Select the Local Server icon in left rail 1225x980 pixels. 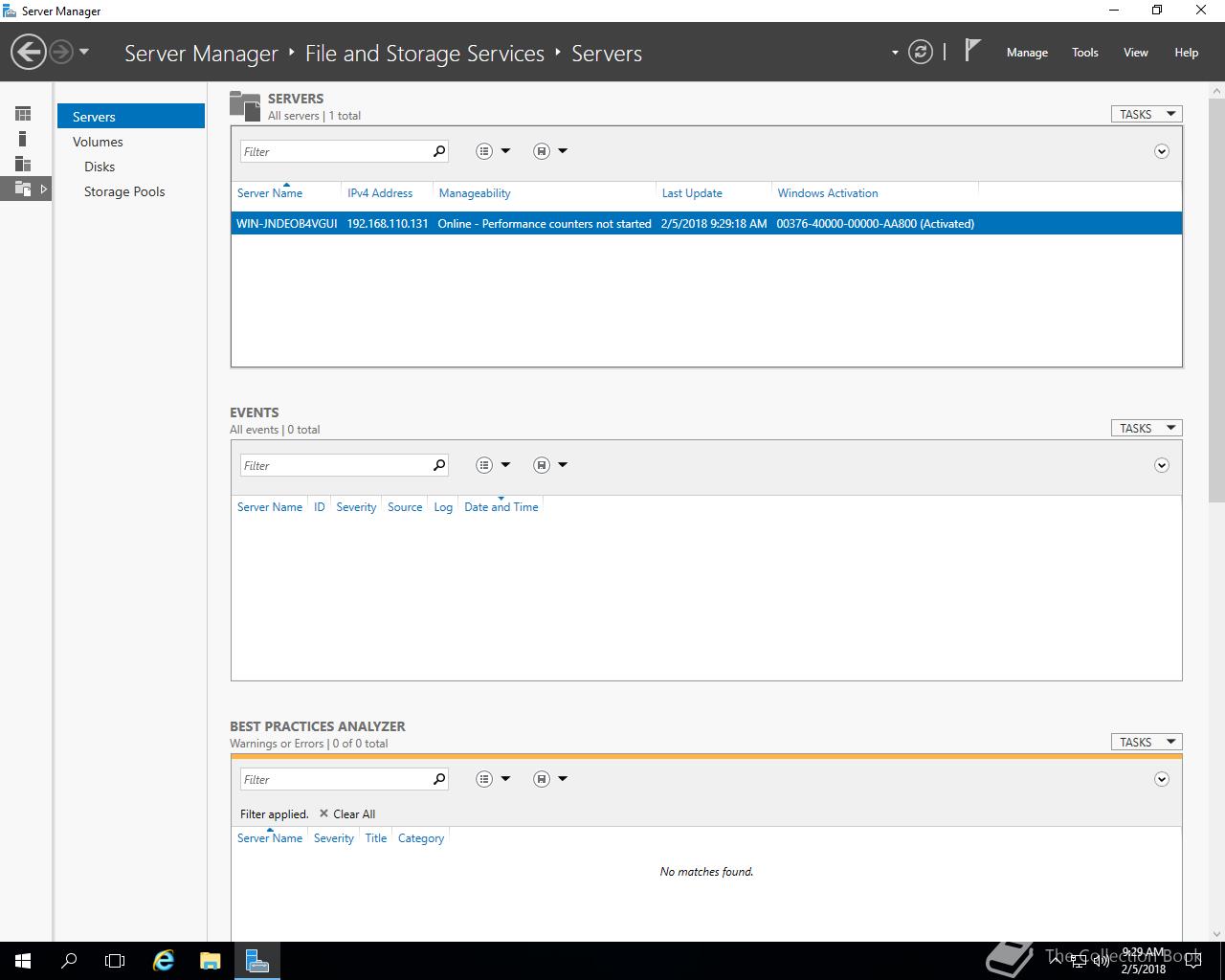[23, 139]
